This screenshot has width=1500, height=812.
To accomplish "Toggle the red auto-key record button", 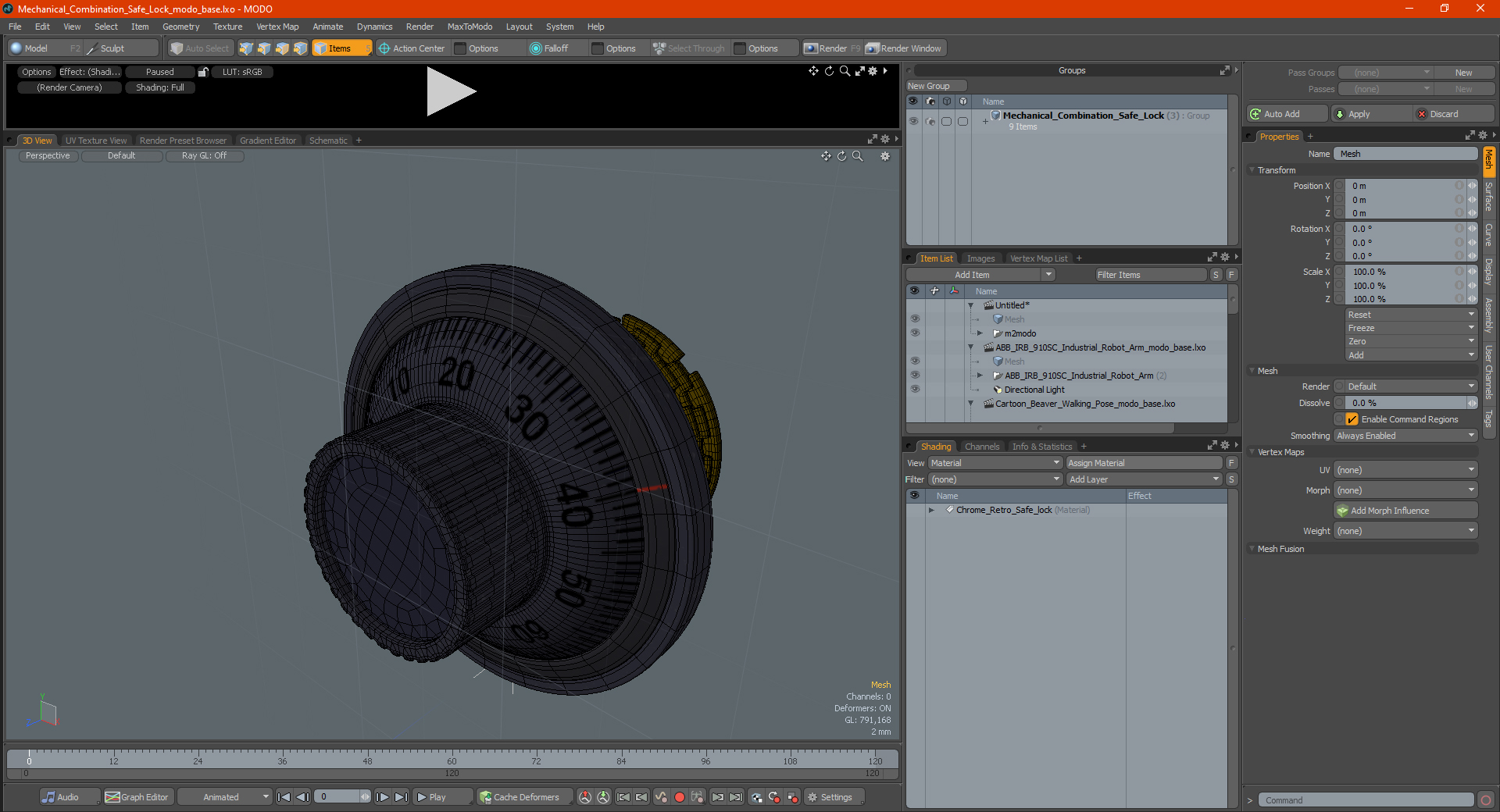I will [680, 797].
